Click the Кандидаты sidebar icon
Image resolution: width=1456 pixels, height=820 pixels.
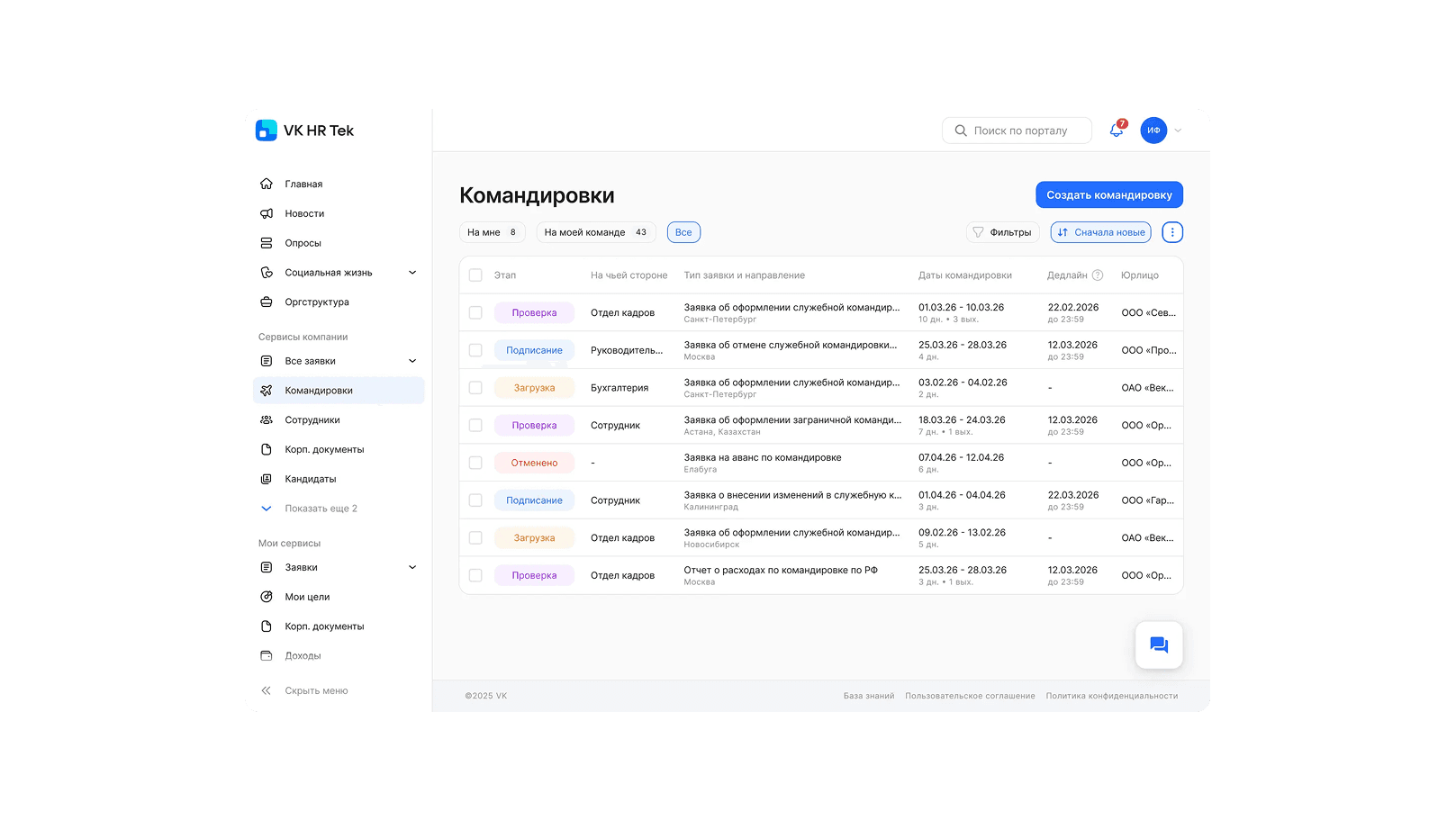(x=267, y=479)
